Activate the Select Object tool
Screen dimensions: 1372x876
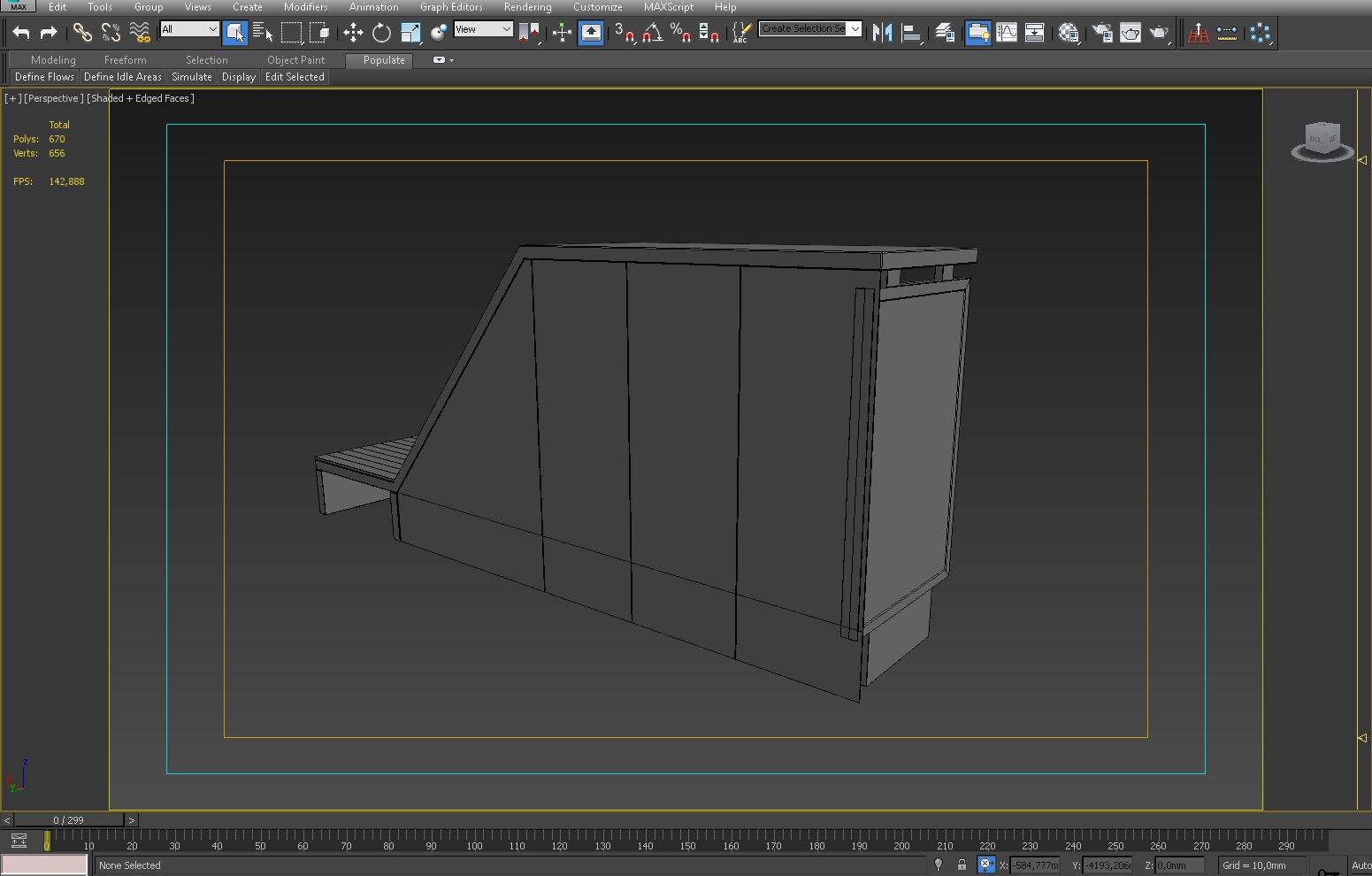click(235, 33)
